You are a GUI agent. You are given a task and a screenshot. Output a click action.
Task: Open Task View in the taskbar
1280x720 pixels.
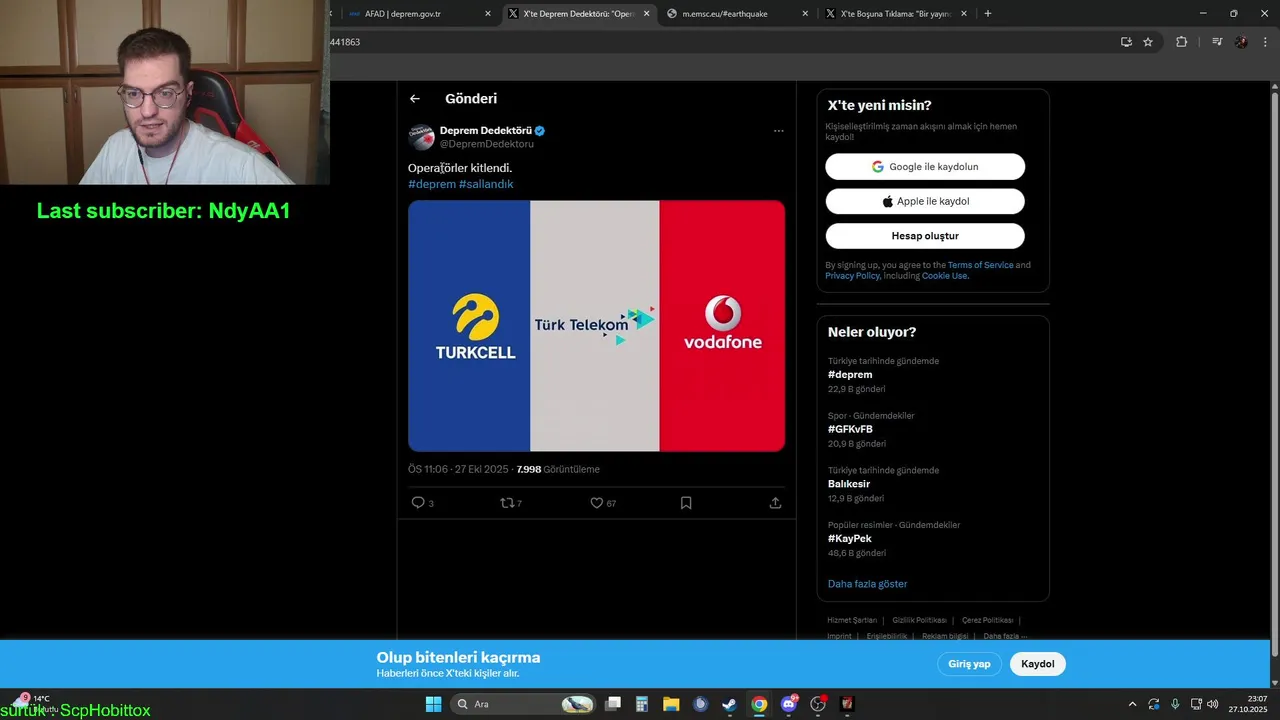pos(613,704)
